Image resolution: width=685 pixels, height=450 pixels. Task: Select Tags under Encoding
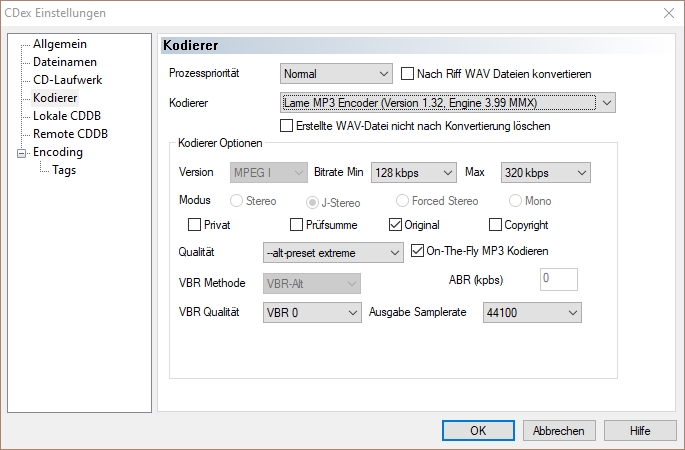click(x=64, y=170)
